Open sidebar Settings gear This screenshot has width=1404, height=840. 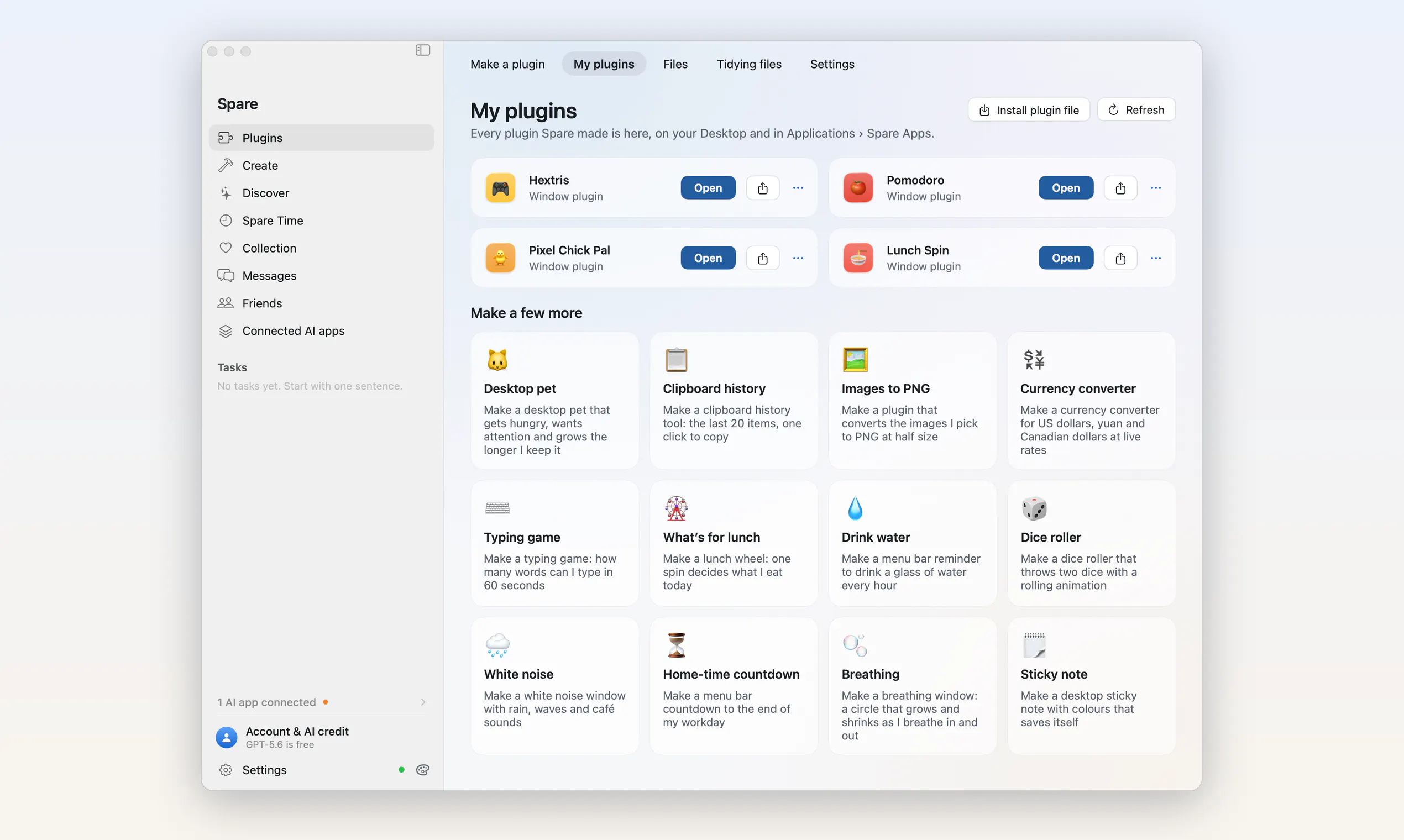coord(226,770)
